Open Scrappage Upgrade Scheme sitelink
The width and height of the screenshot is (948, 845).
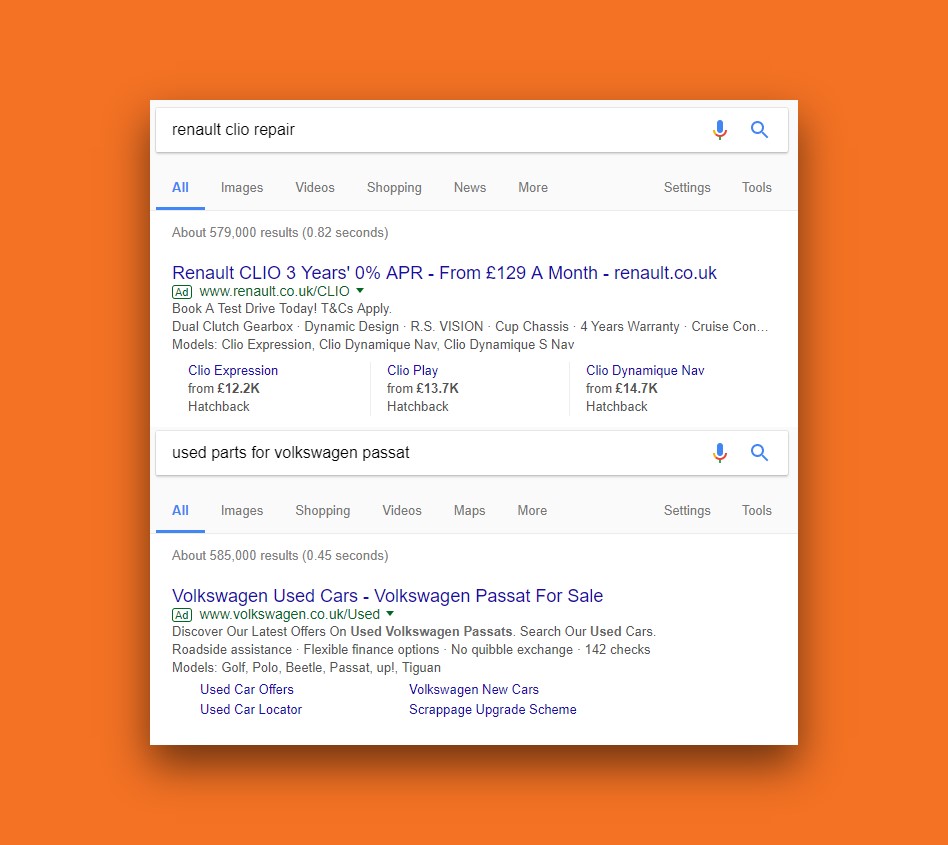click(492, 710)
